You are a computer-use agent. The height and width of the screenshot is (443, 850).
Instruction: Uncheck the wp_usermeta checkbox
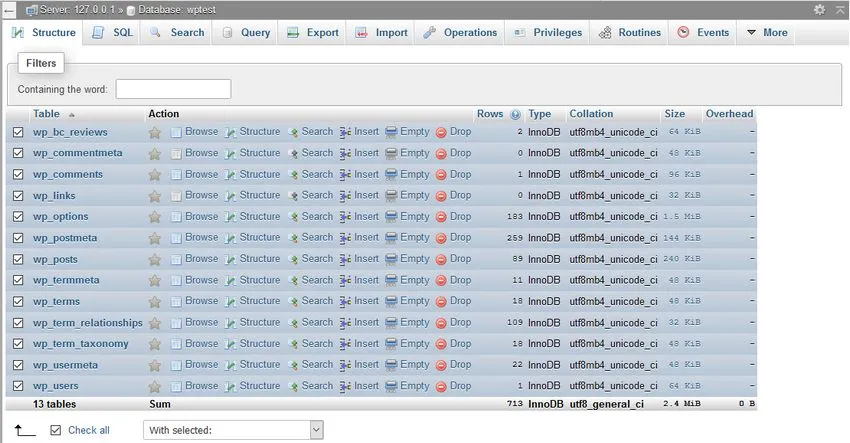(18, 364)
